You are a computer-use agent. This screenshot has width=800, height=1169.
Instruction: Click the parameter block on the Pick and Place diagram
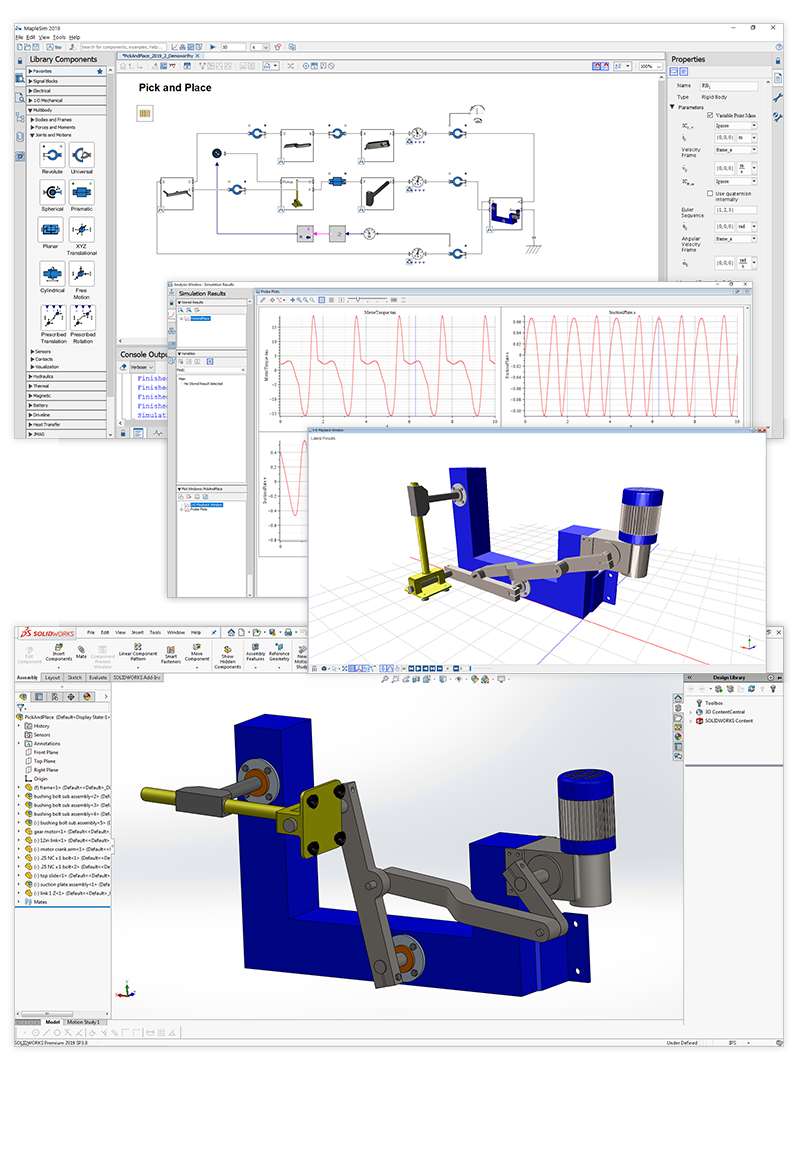point(145,113)
